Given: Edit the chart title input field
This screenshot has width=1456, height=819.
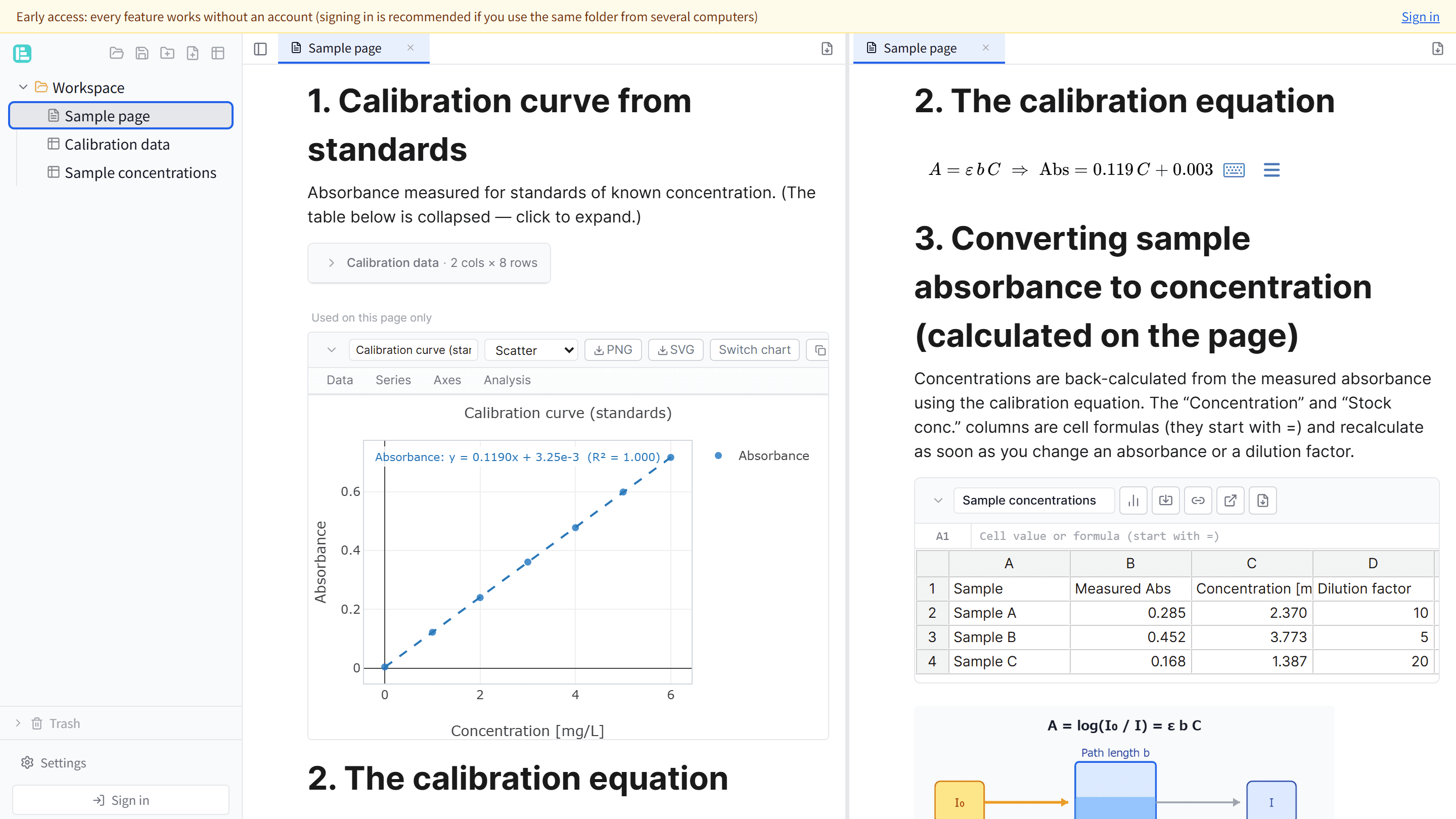Looking at the screenshot, I should (414, 350).
